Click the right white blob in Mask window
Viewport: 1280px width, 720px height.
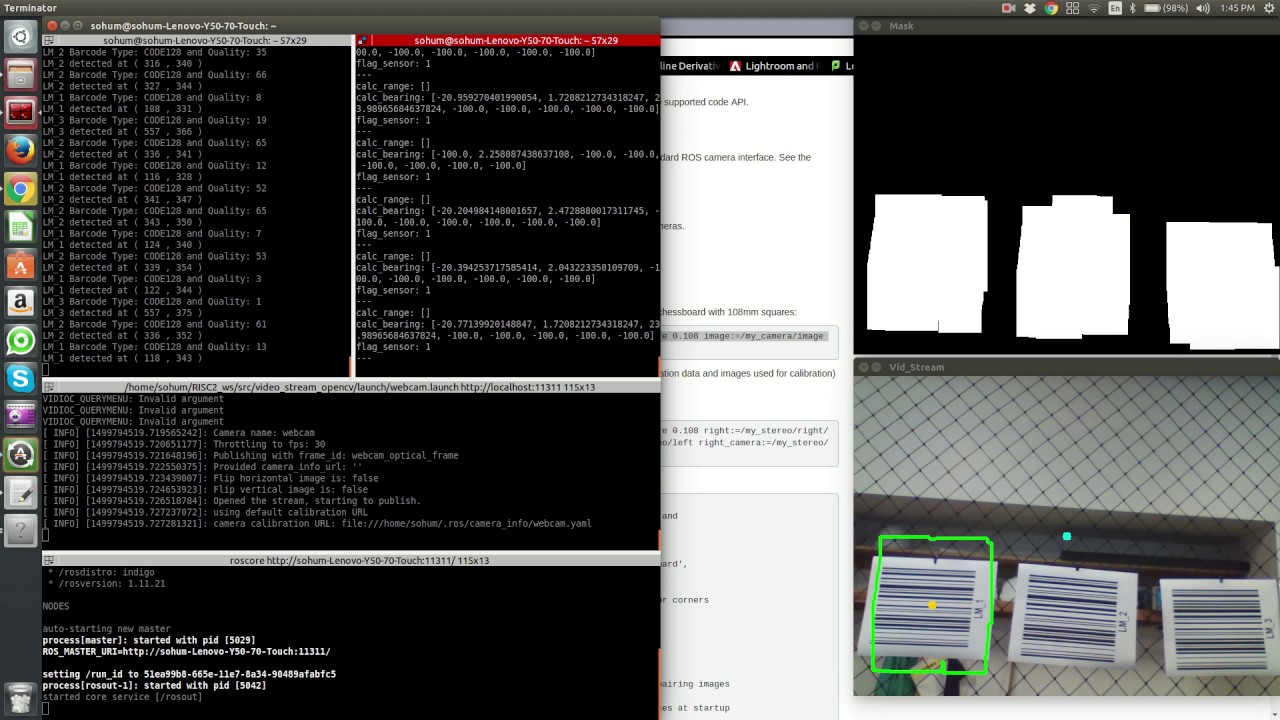point(1221,283)
